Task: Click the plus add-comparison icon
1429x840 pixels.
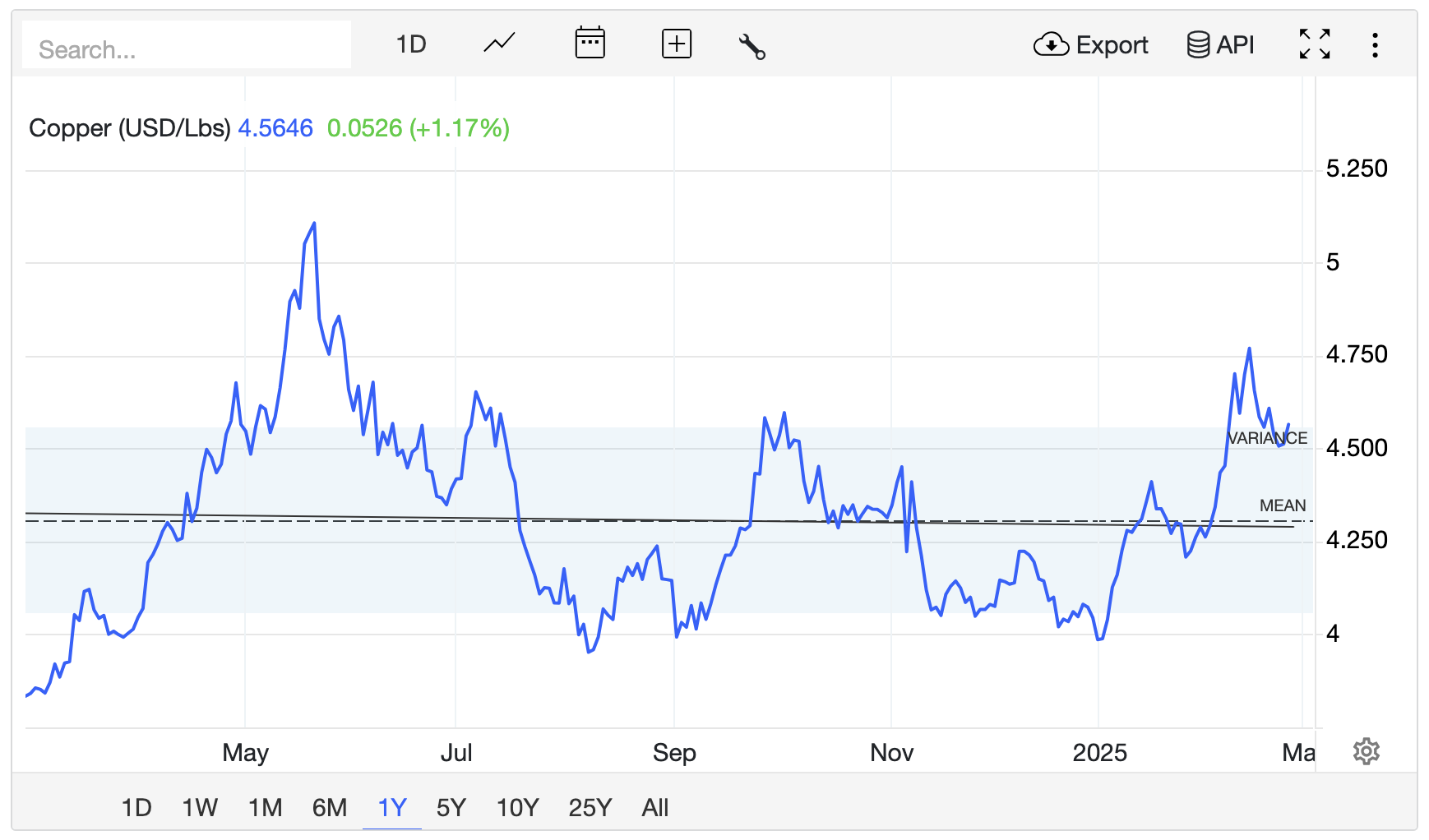Action: coord(677,44)
